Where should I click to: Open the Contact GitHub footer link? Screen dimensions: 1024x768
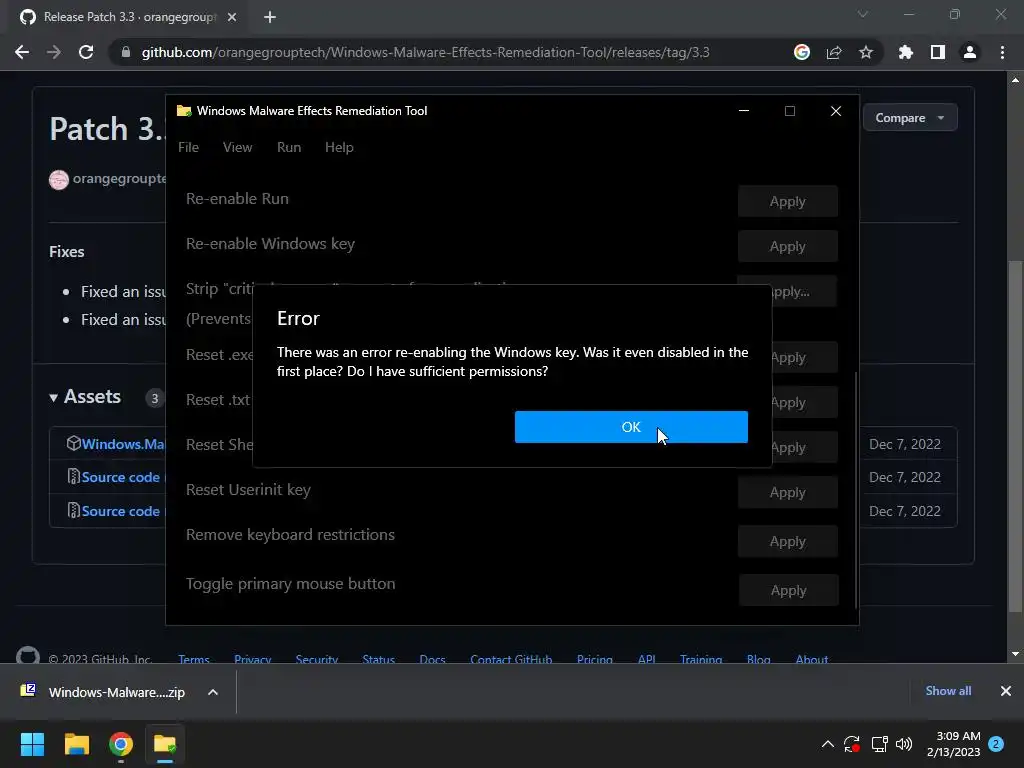pos(511,659)
